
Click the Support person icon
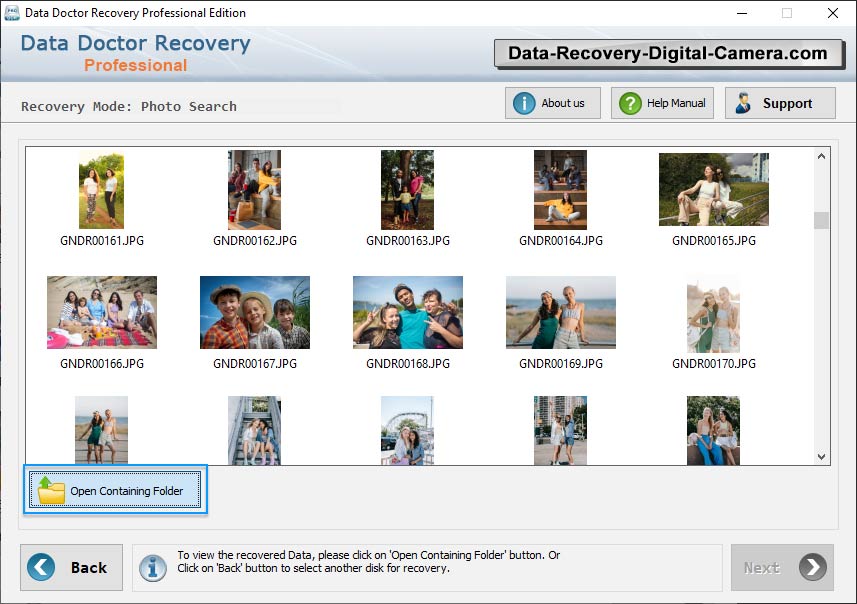pos(743,103)
